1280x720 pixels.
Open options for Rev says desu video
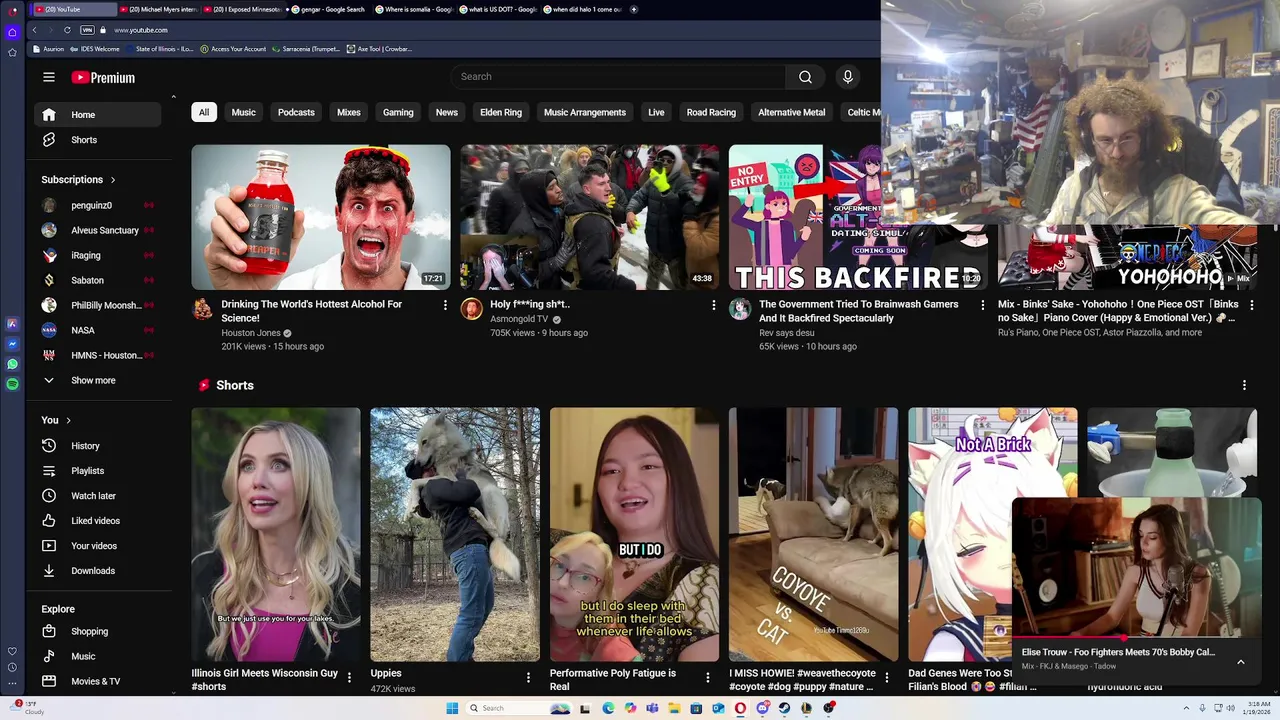click(x=982, y=304)
